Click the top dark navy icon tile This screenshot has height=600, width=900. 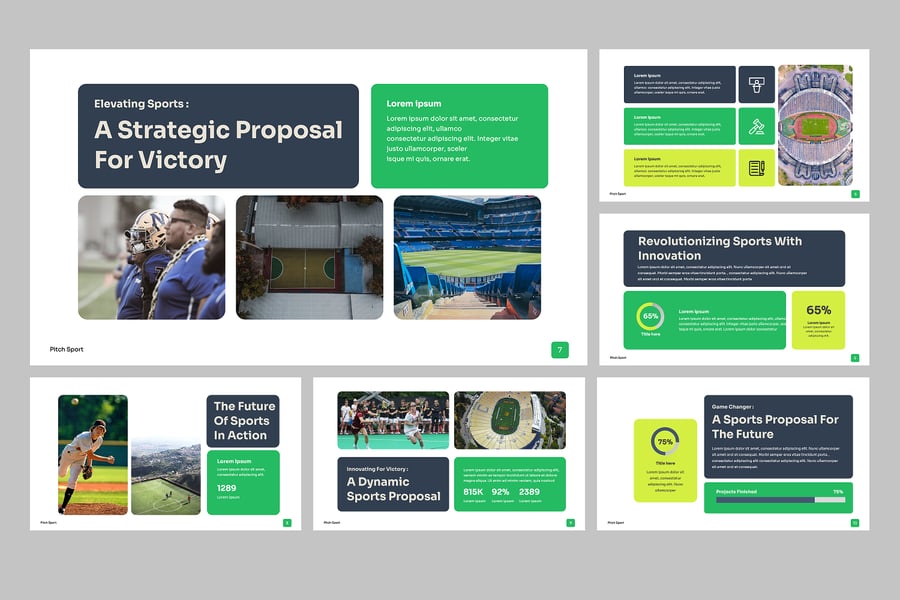pos(757,84)
